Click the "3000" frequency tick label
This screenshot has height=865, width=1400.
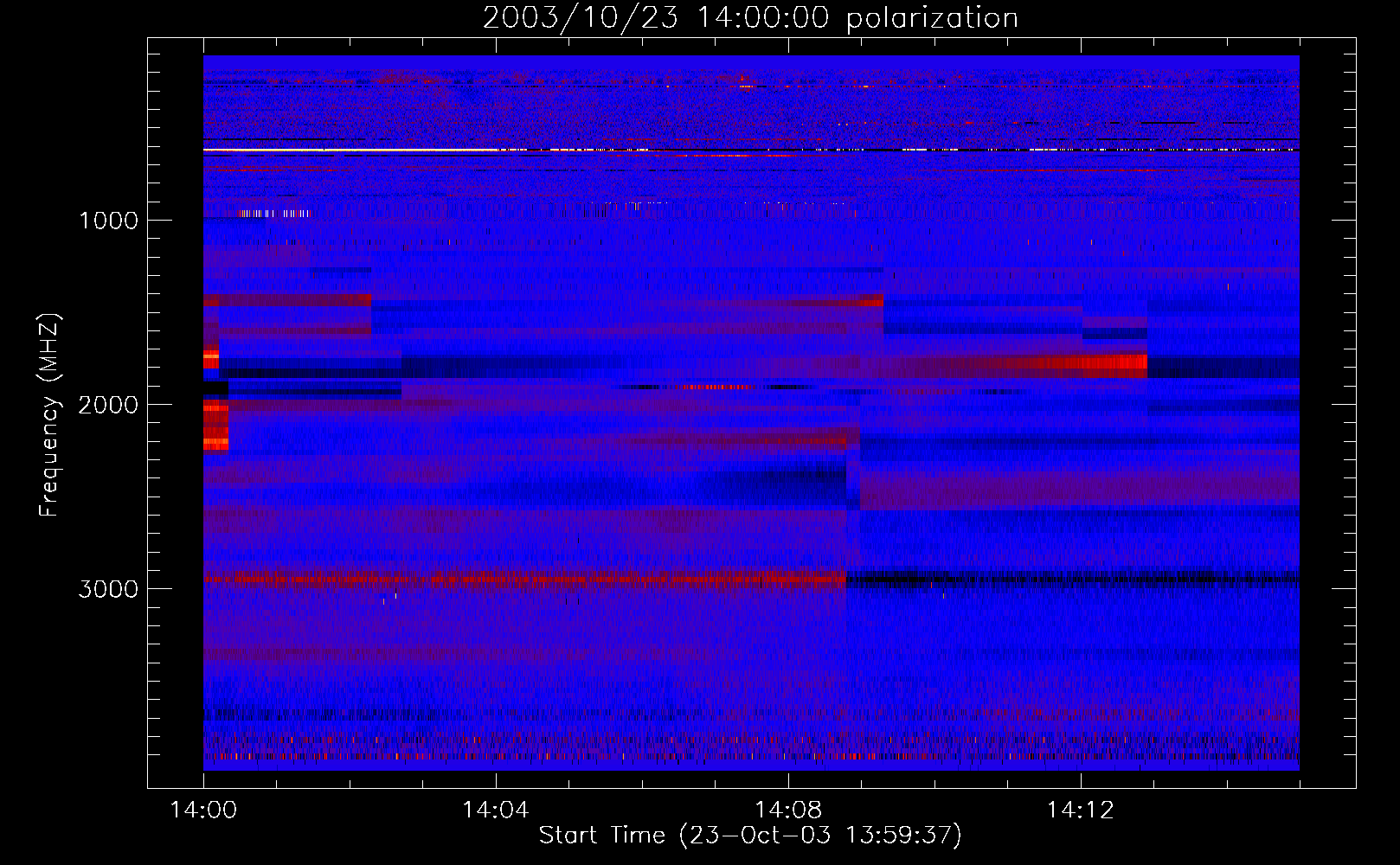(108, 589)
